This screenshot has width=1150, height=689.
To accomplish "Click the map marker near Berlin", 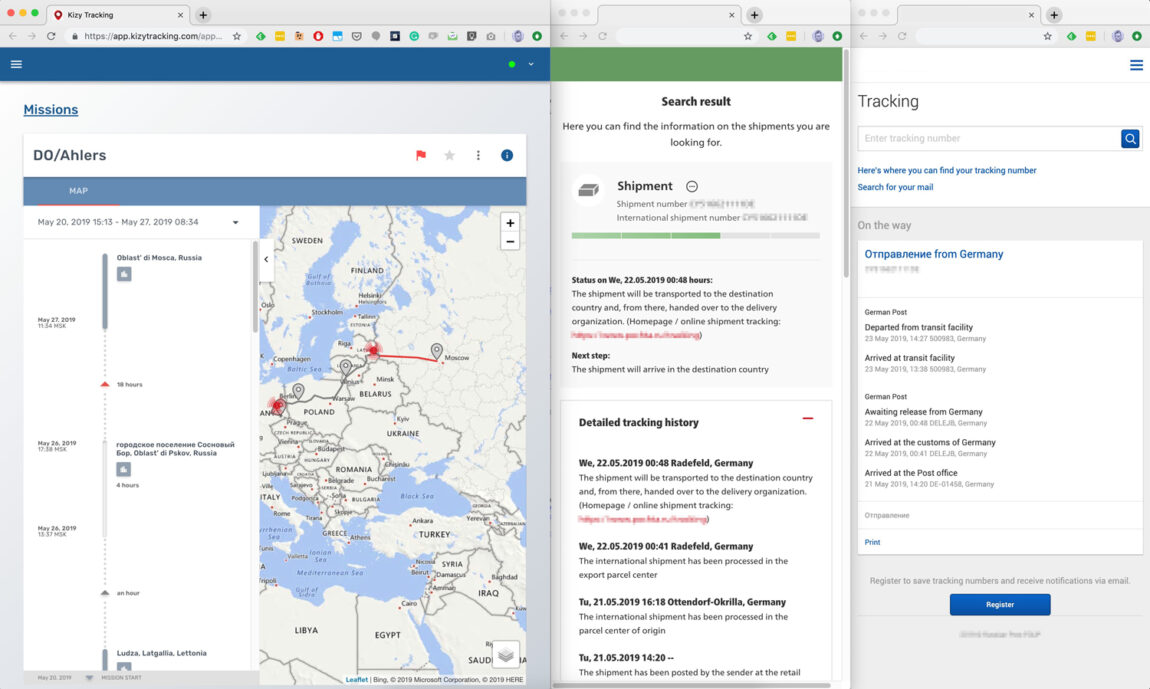I will (298, 391).
